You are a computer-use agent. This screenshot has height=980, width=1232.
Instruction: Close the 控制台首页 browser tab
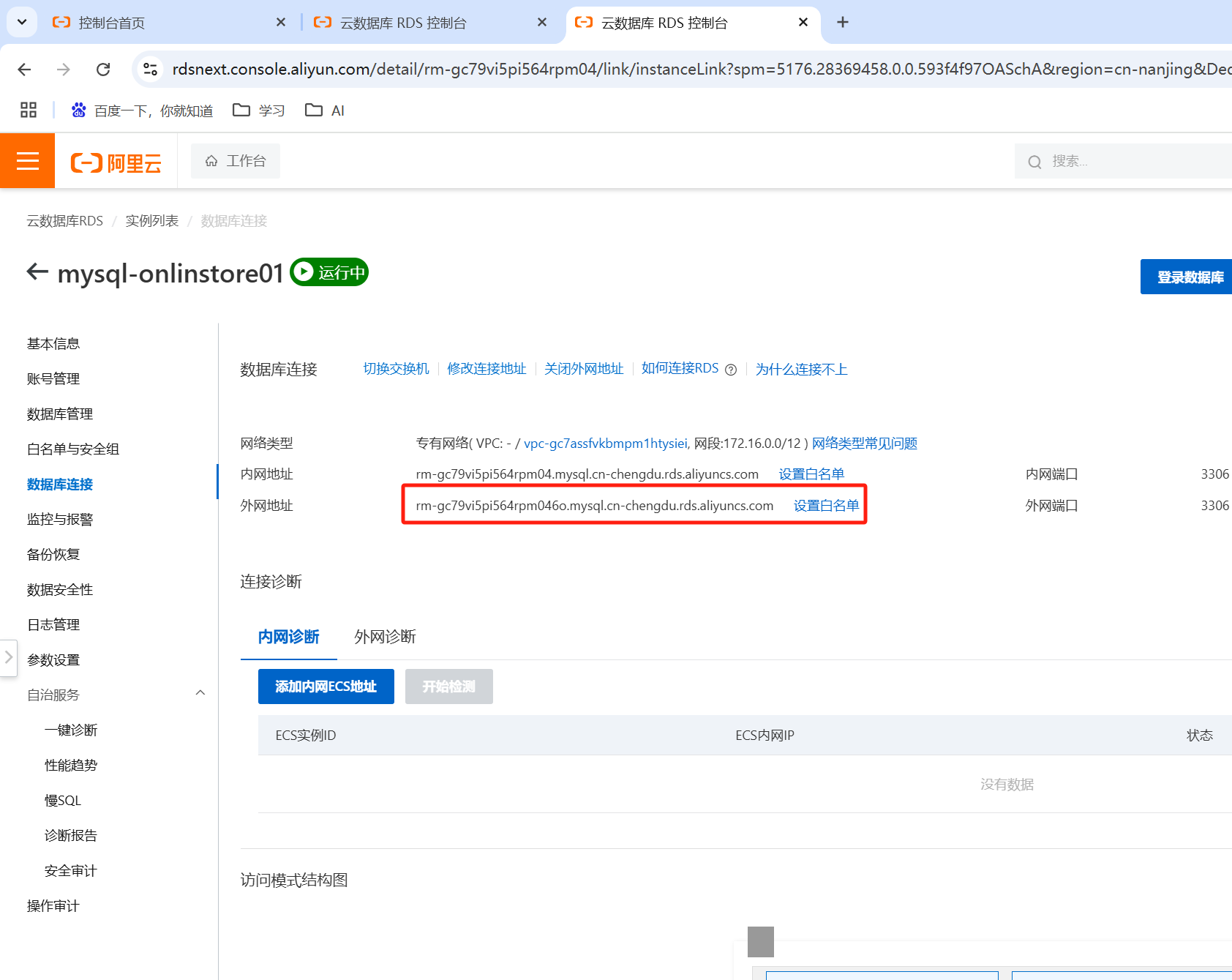click(x=281, y=23)
